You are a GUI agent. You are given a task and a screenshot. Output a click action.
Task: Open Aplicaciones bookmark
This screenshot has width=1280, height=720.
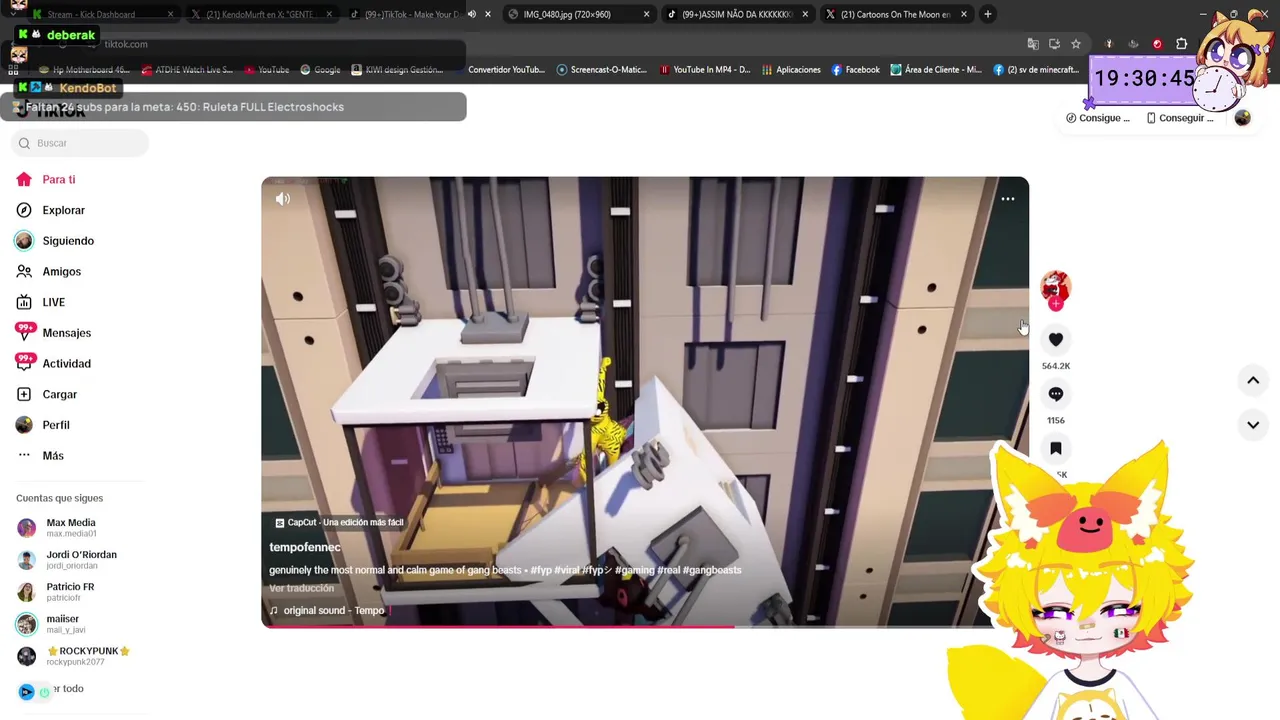[791, 70]
